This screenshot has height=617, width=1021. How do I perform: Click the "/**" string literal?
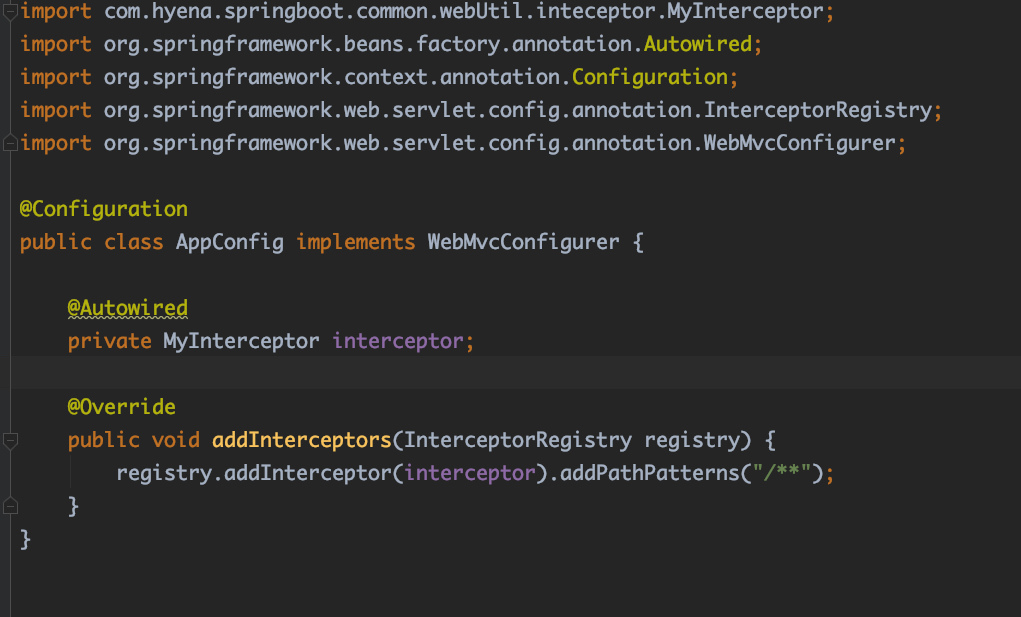[781, 473]
